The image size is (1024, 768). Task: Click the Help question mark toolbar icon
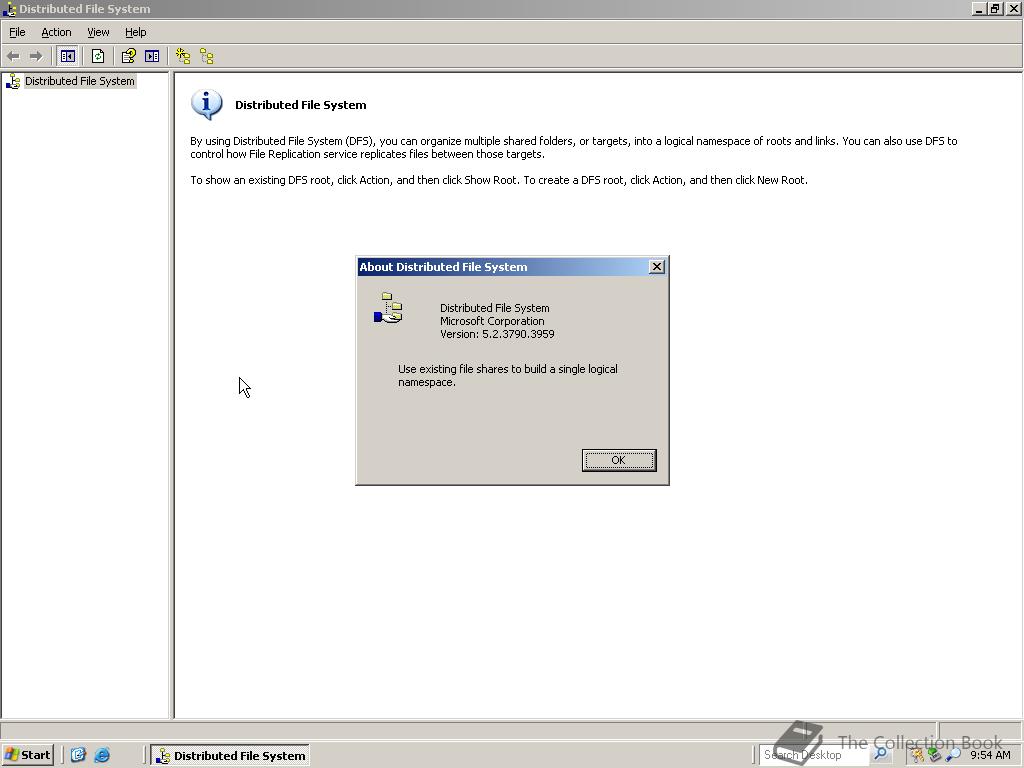(x=128, y=57)
